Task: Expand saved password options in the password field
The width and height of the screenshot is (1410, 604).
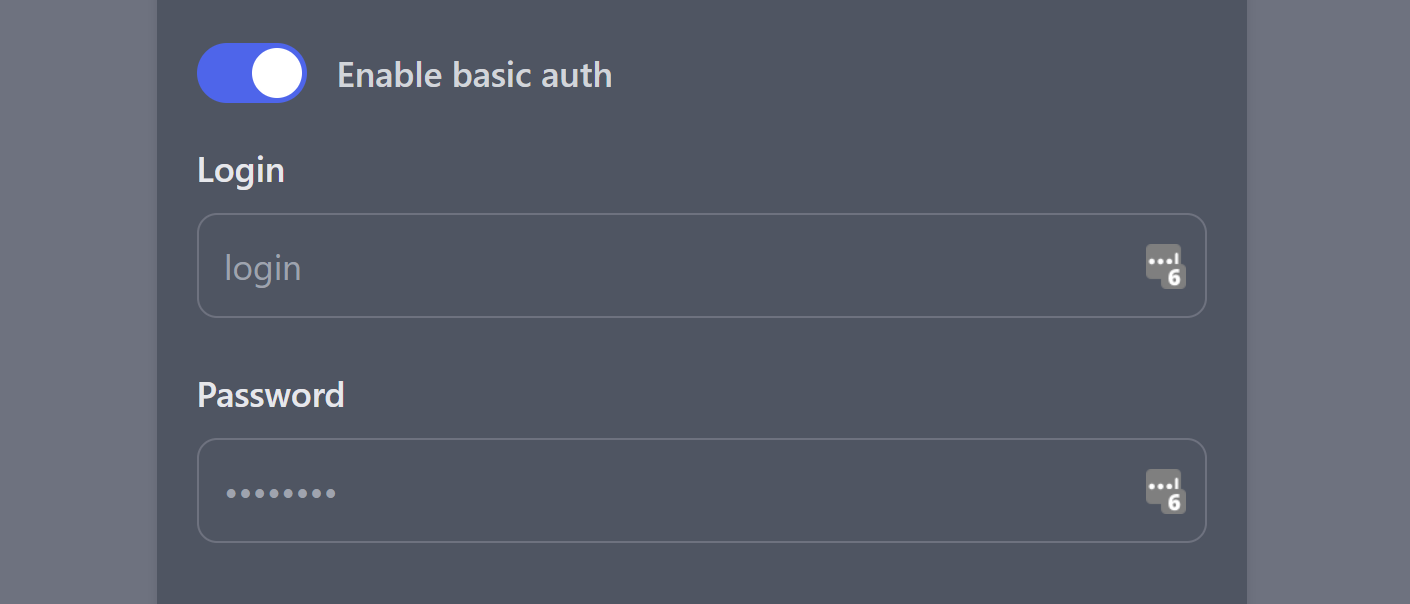Action: click(x=1163, y=490)
